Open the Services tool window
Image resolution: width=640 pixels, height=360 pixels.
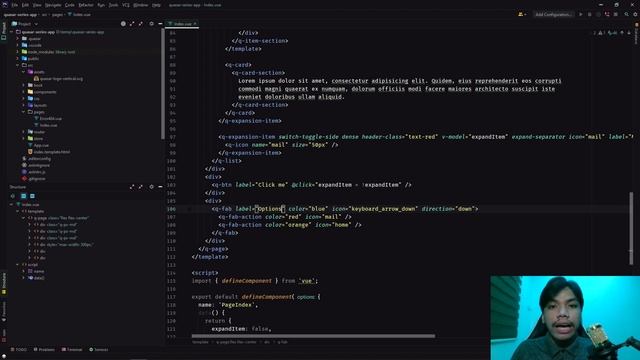99,349
